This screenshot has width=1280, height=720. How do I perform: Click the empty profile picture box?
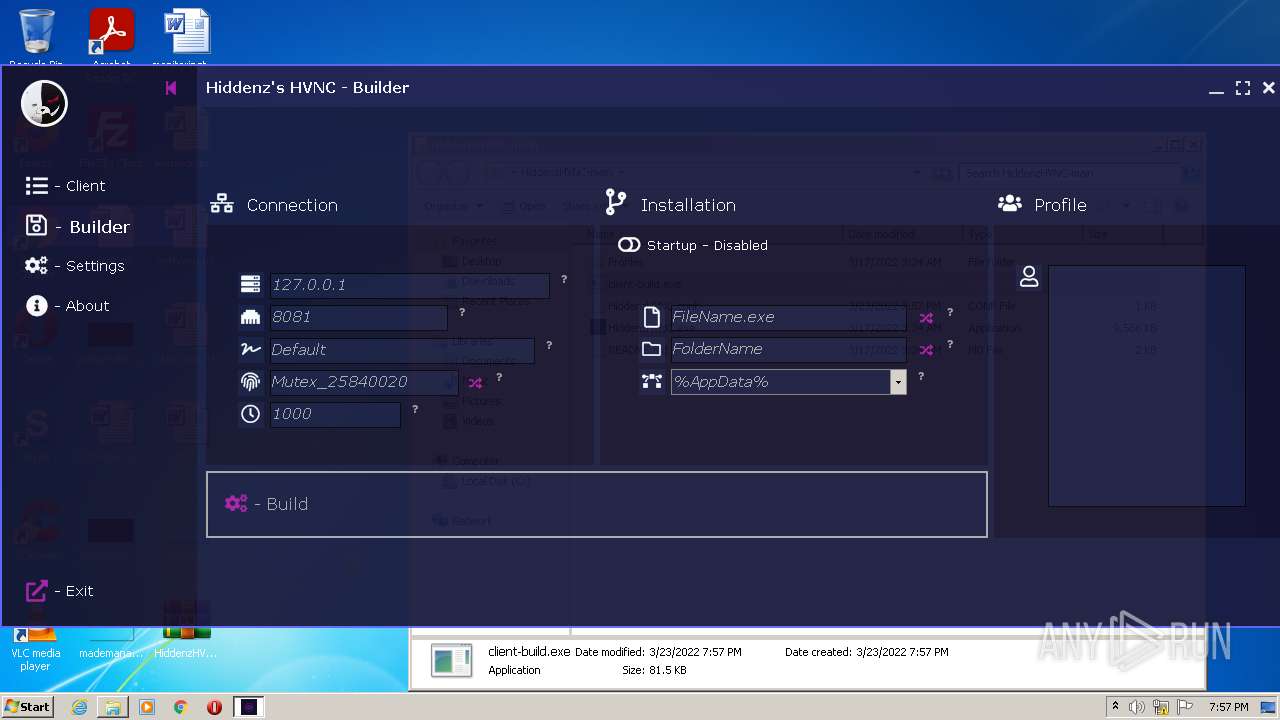(x=1146, y=385)
